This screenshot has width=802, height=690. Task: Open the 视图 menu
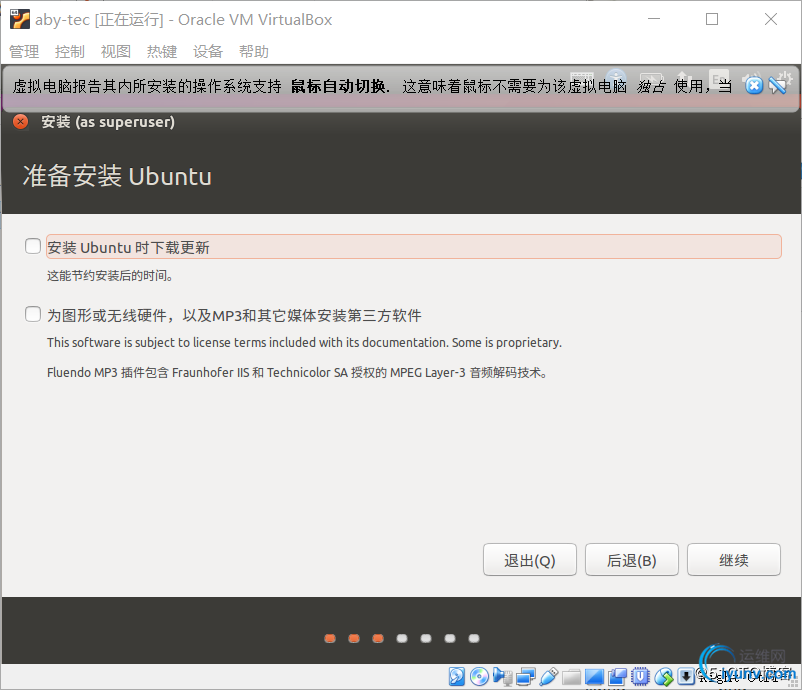(116, 52)
